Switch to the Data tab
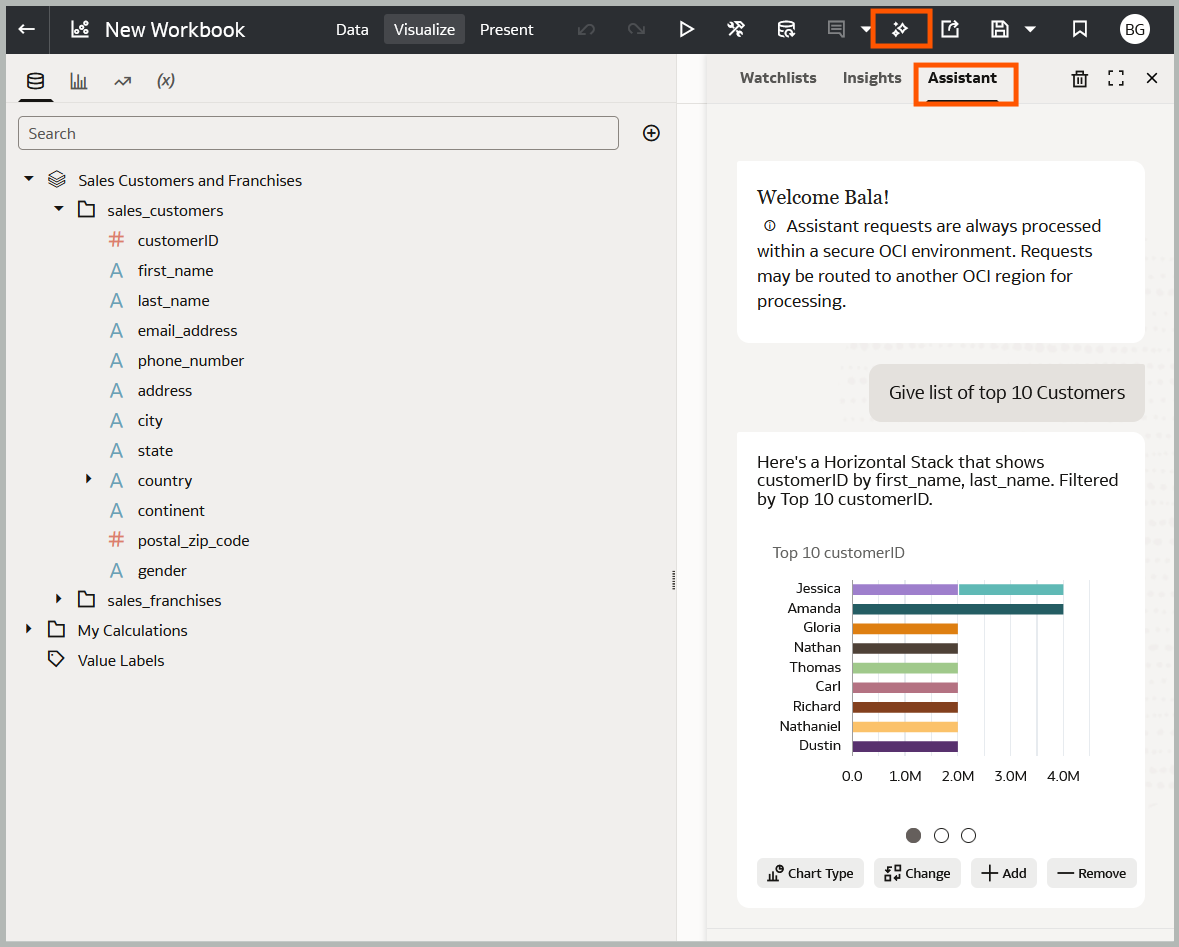The width and height of the screenshot is (1179, 947). (352, 29)
